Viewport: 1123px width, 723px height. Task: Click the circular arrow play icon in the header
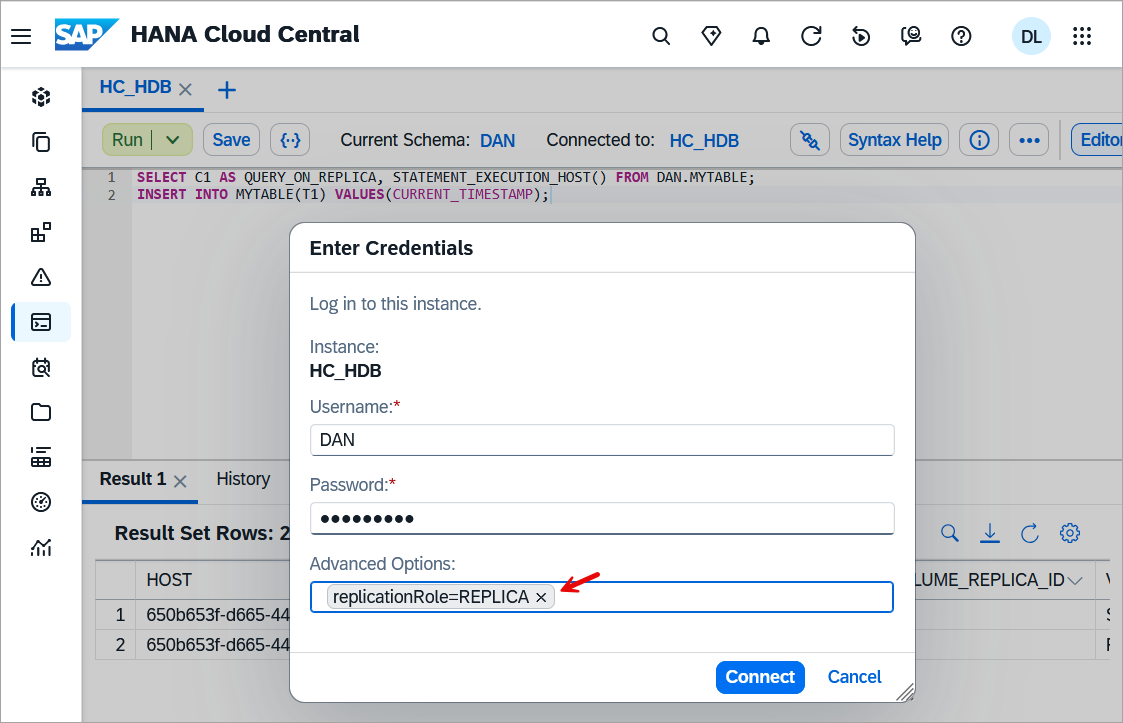[x=861, y=36]
